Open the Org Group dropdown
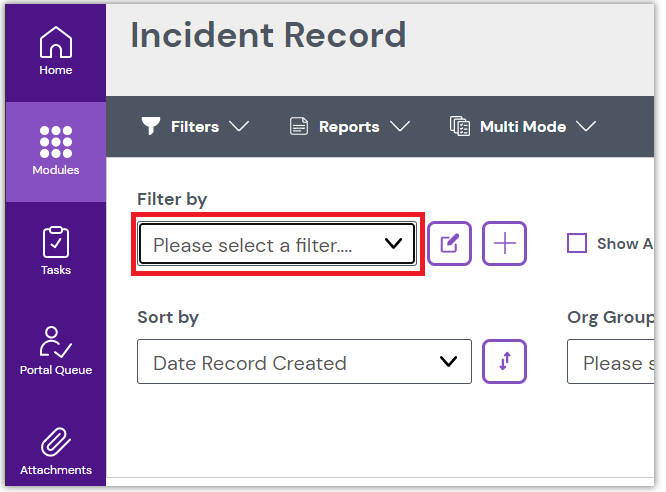The width and height of the screenshot is (666, 492). 612,362
